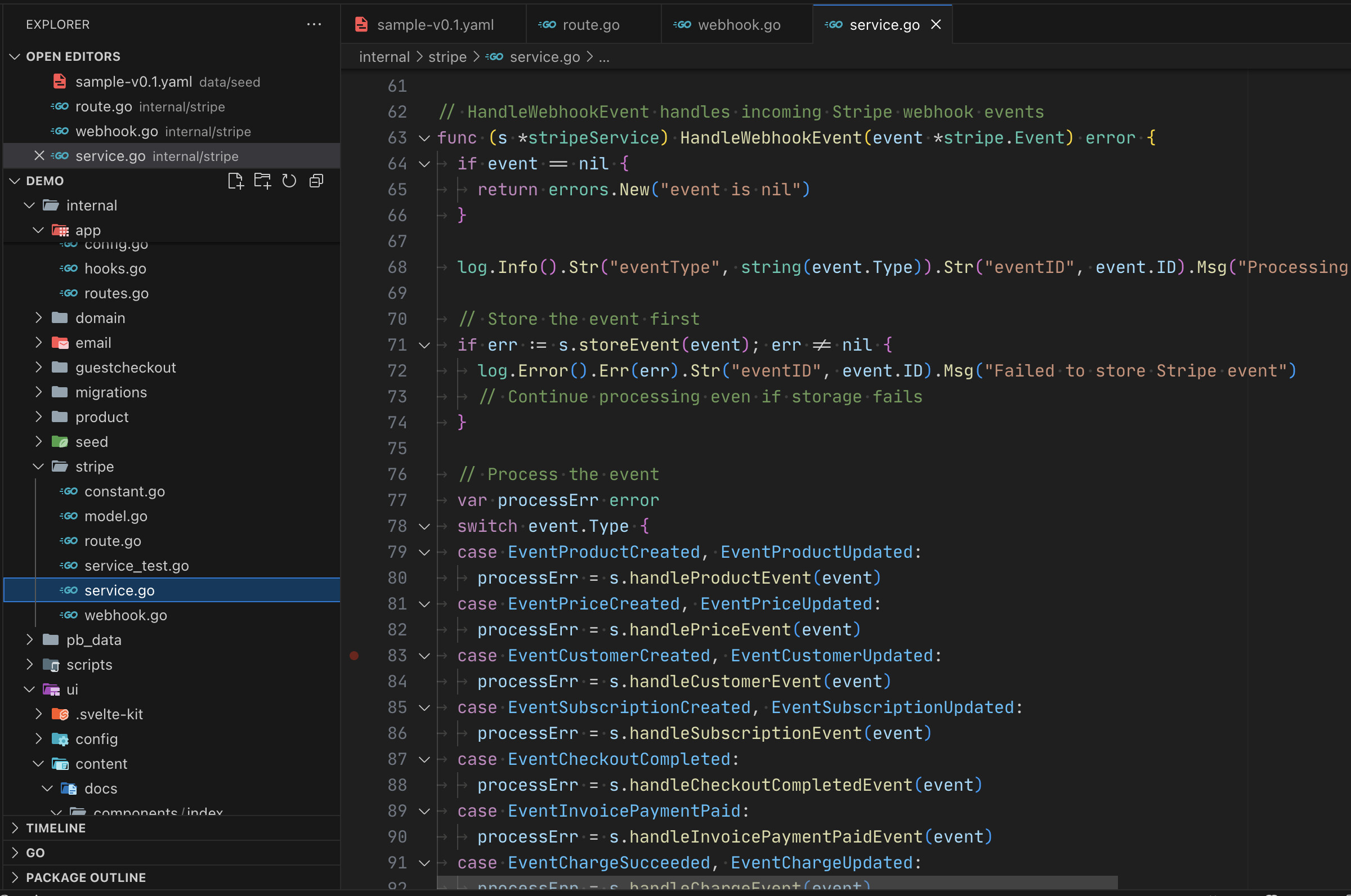
Task: Close the service.go editor tab
Action: pos(936,25)
